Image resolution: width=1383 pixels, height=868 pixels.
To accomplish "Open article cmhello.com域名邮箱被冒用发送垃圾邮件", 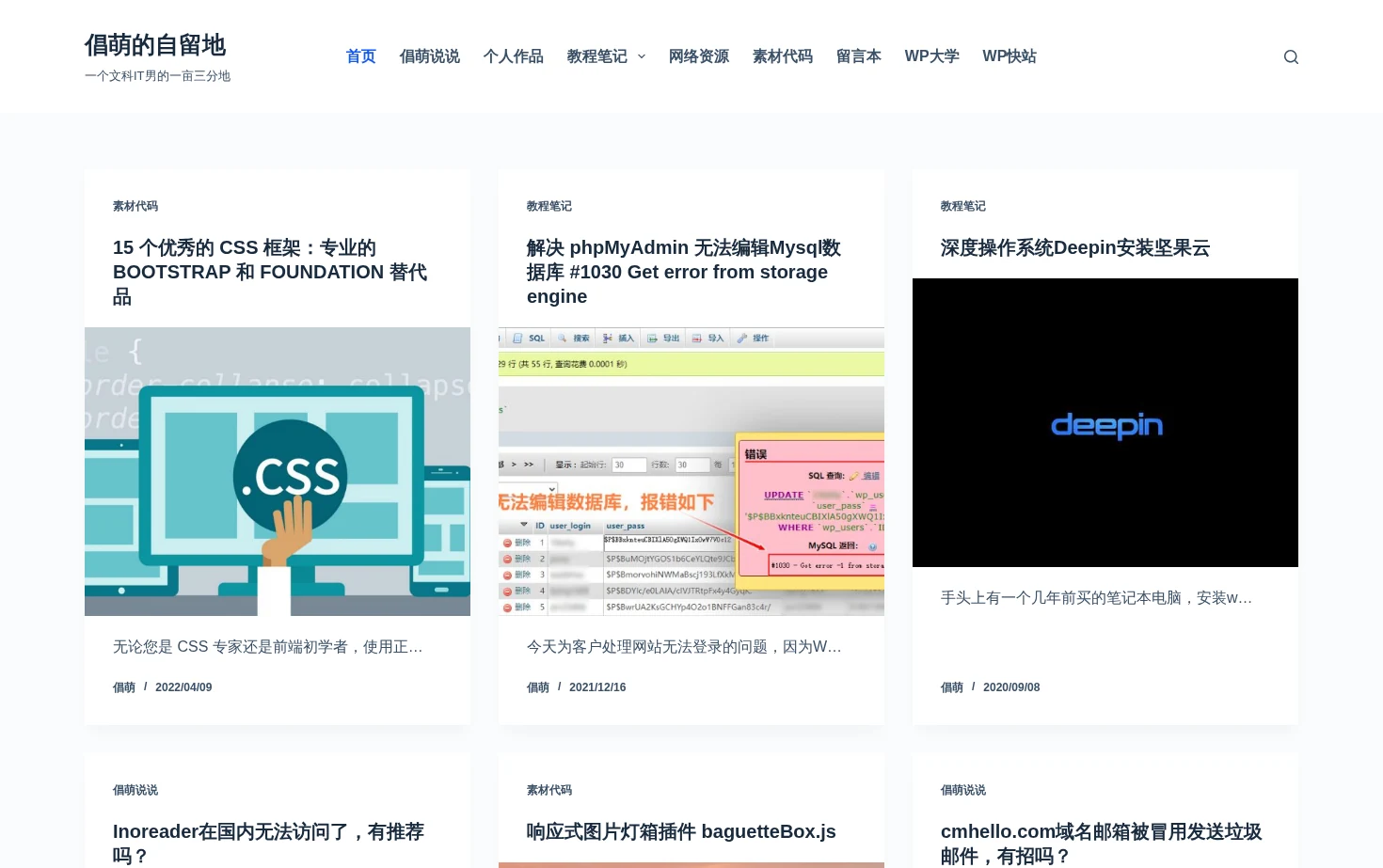I will click(1101, 844).
